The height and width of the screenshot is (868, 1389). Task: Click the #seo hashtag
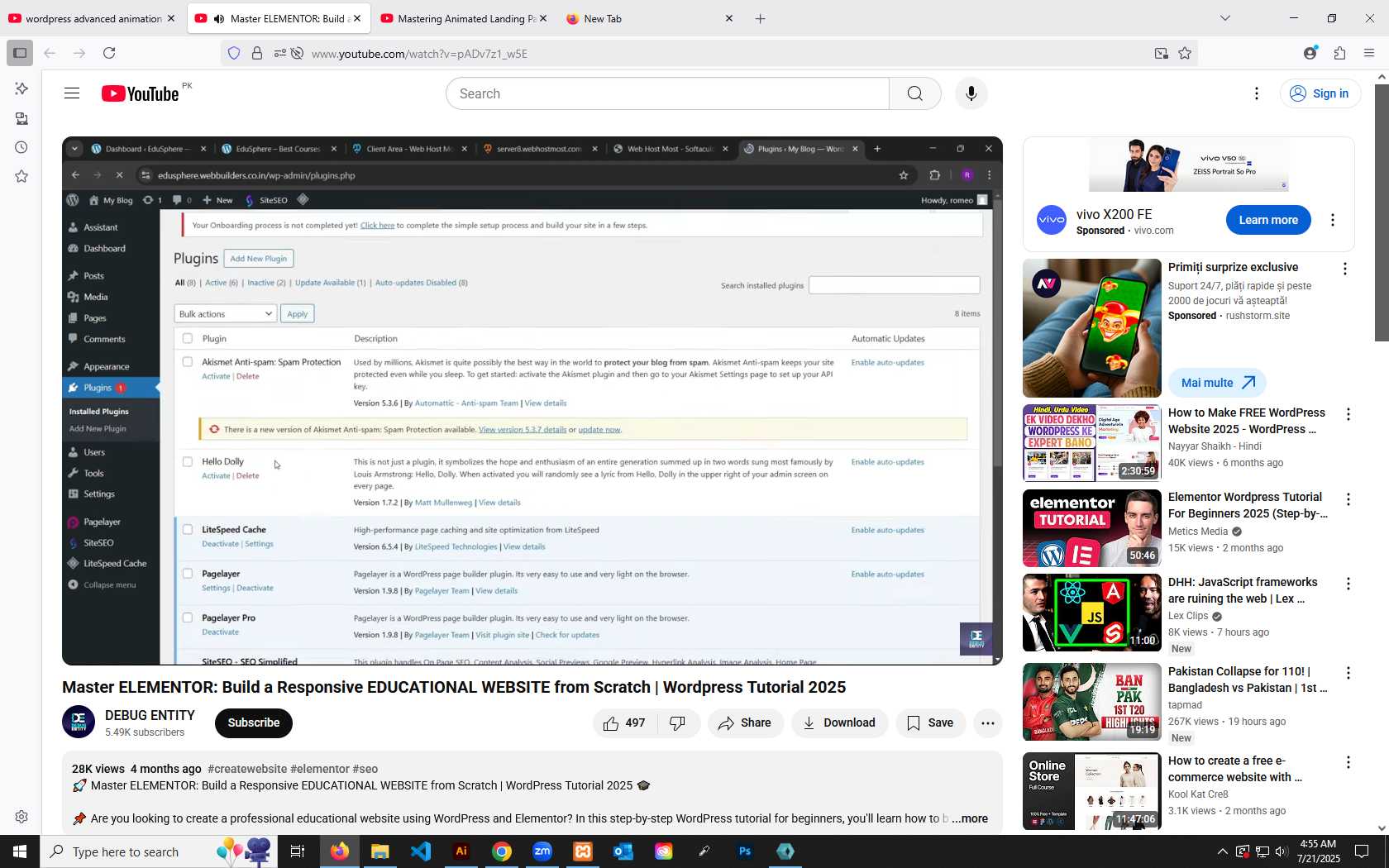click(365, 769)
